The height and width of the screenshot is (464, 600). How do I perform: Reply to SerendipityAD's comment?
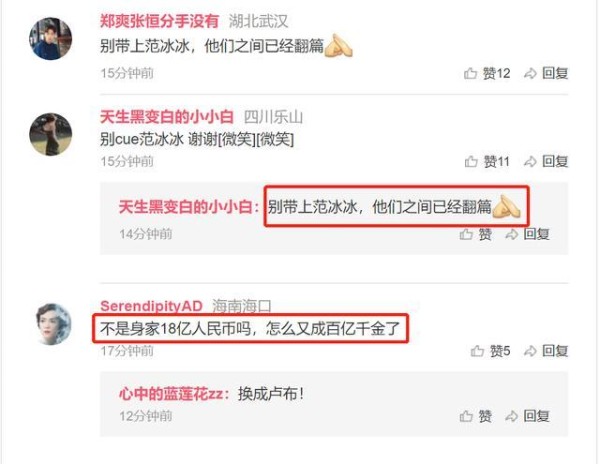pos(546,351)
